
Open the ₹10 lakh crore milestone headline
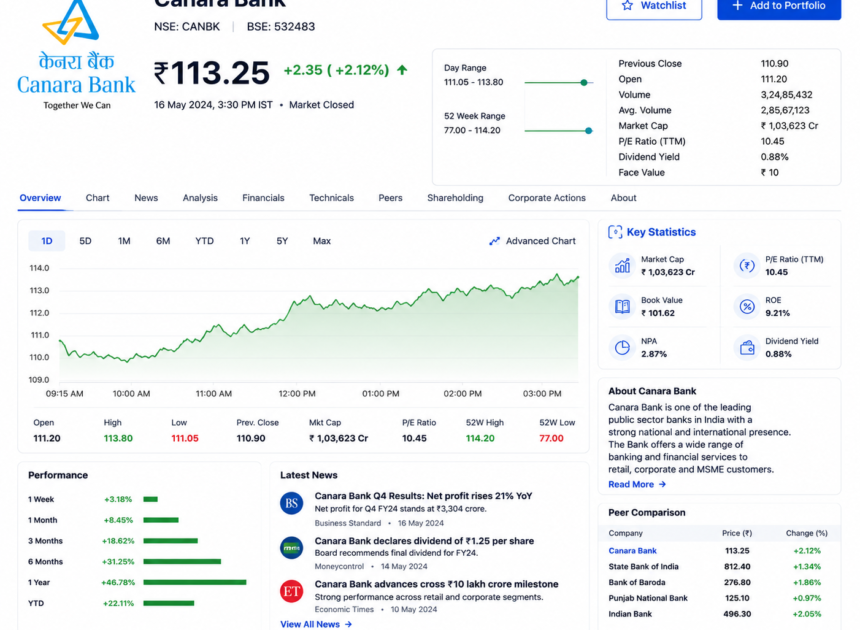(437, 584)
